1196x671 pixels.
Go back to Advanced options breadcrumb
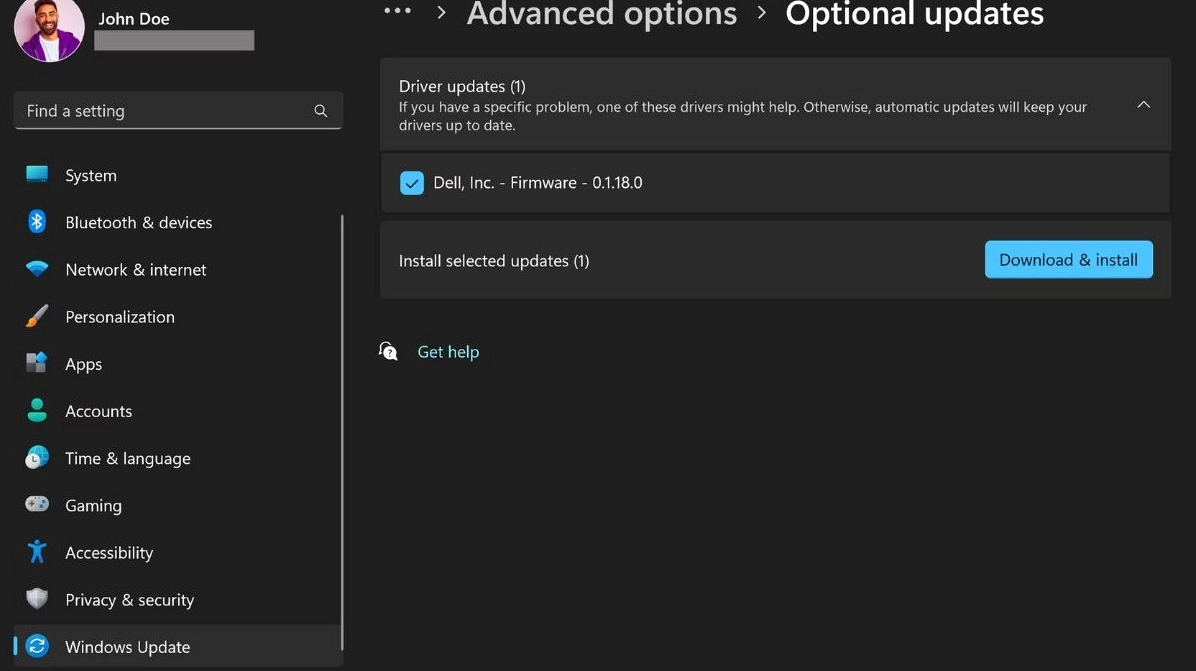601,14
